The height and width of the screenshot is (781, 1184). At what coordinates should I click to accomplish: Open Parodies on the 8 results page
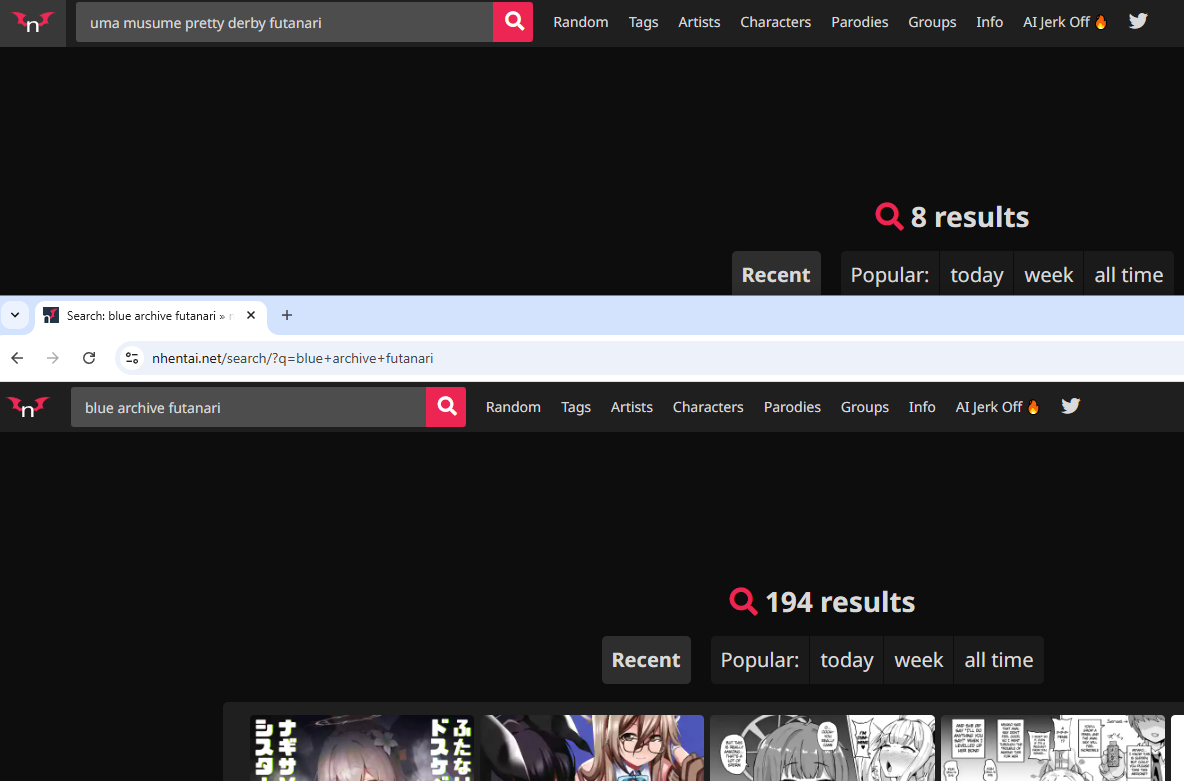859,23
